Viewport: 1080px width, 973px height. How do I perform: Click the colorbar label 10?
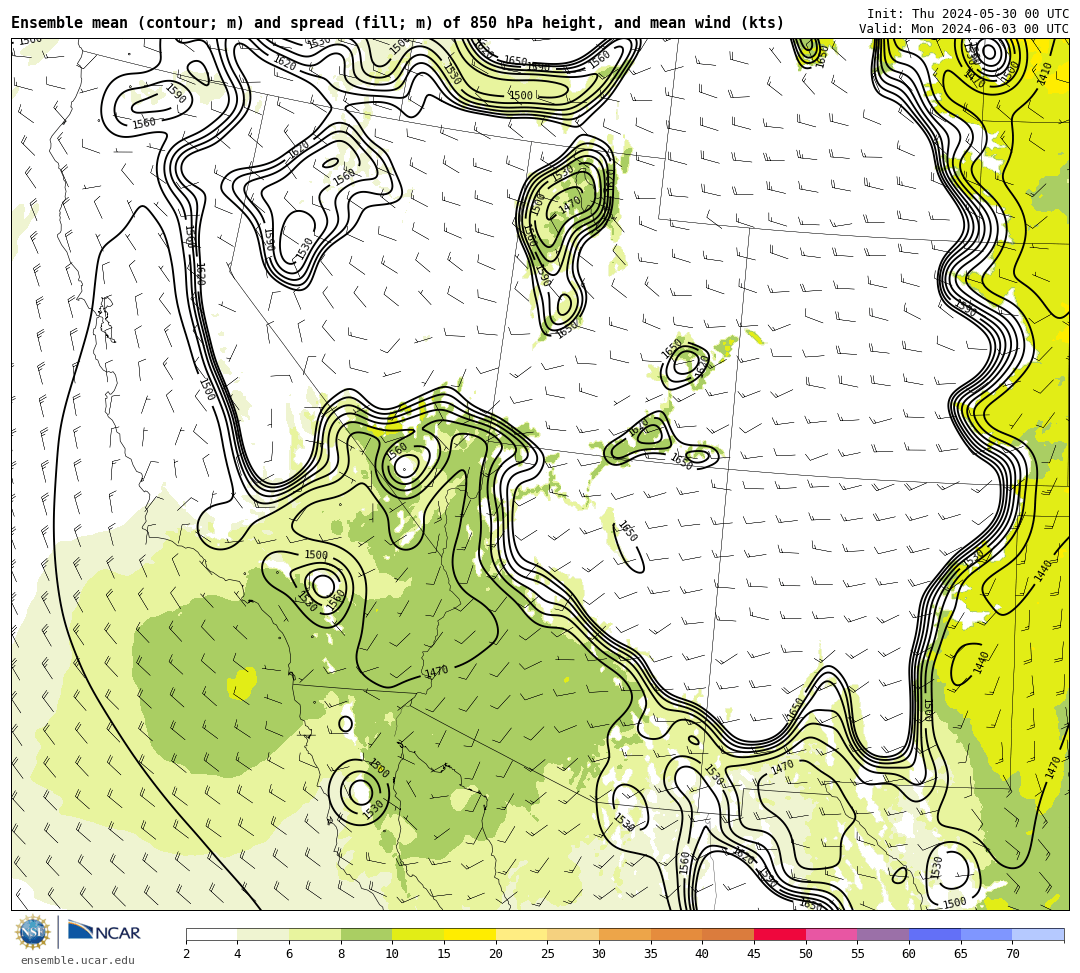pyautogui.click(x=393, y=954)
